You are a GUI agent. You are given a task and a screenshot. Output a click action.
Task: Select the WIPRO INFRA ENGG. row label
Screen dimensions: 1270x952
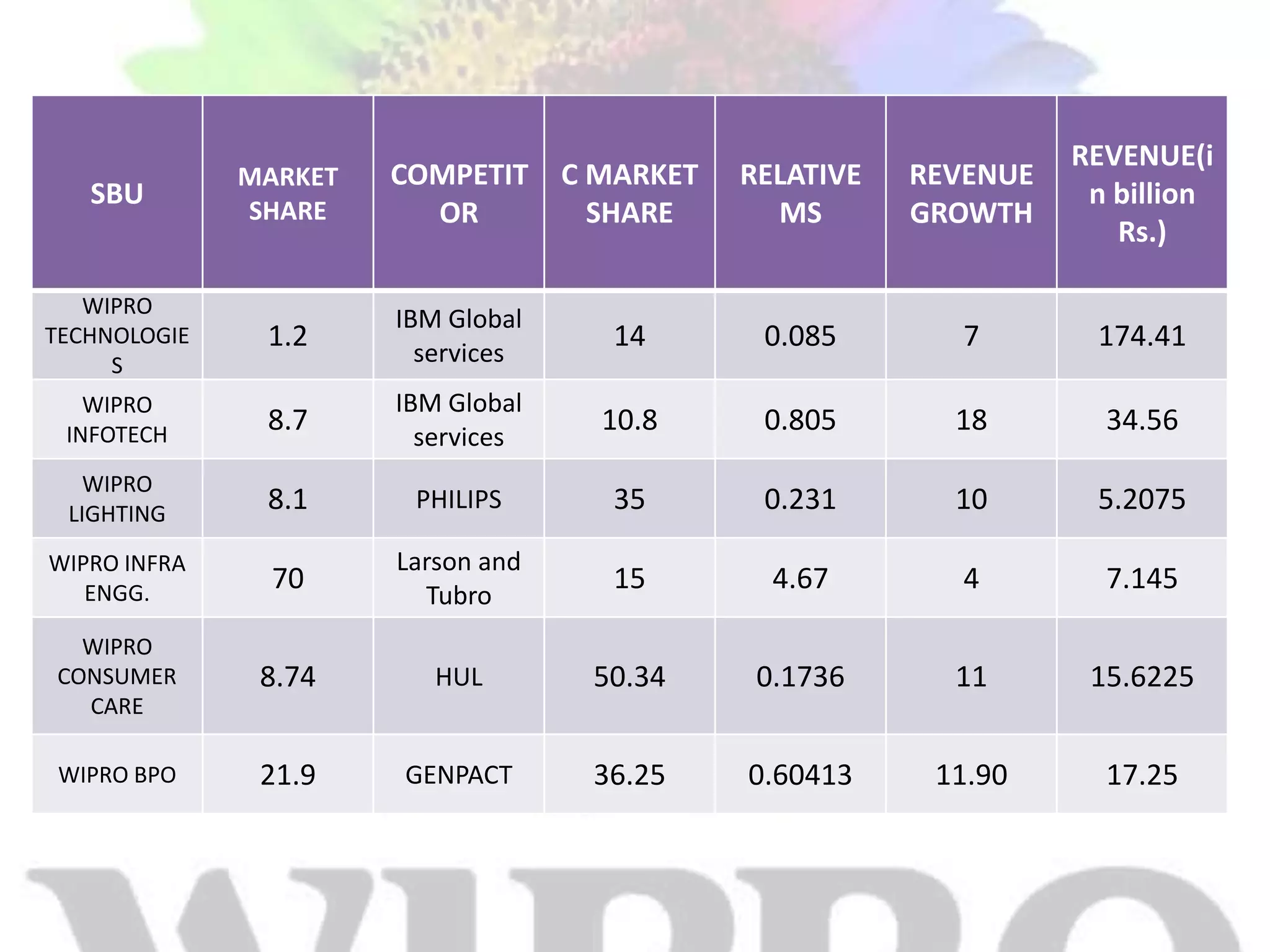point(117,578)
